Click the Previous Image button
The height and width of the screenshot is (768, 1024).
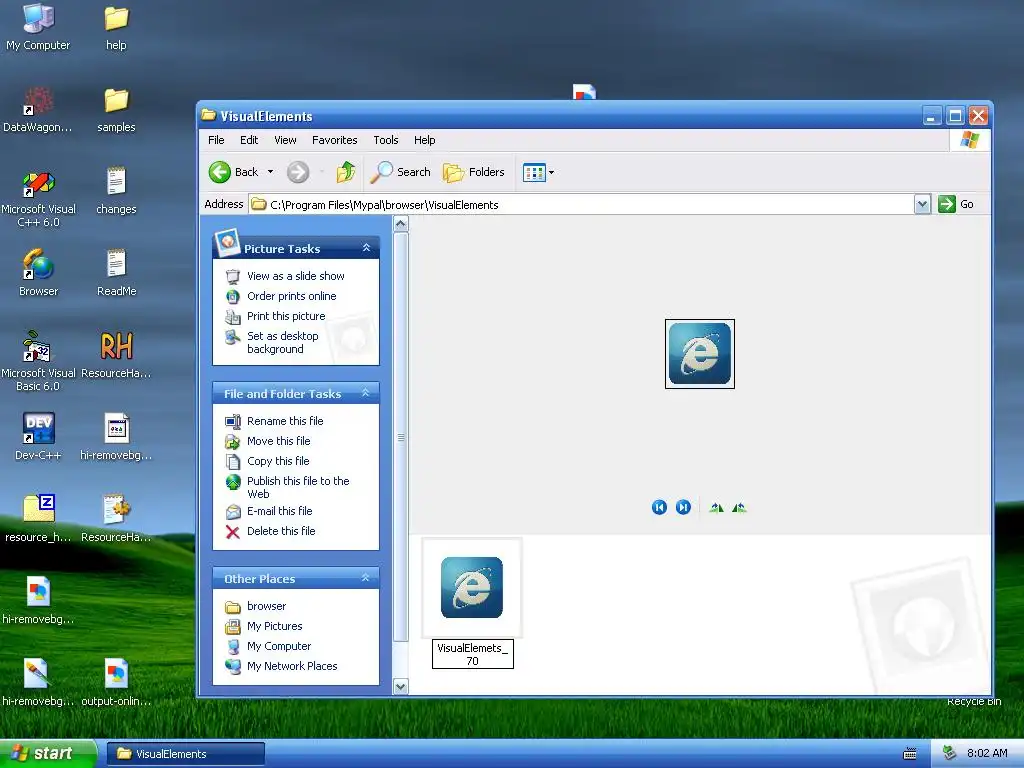pyautogui.click(x=660, y=507)
